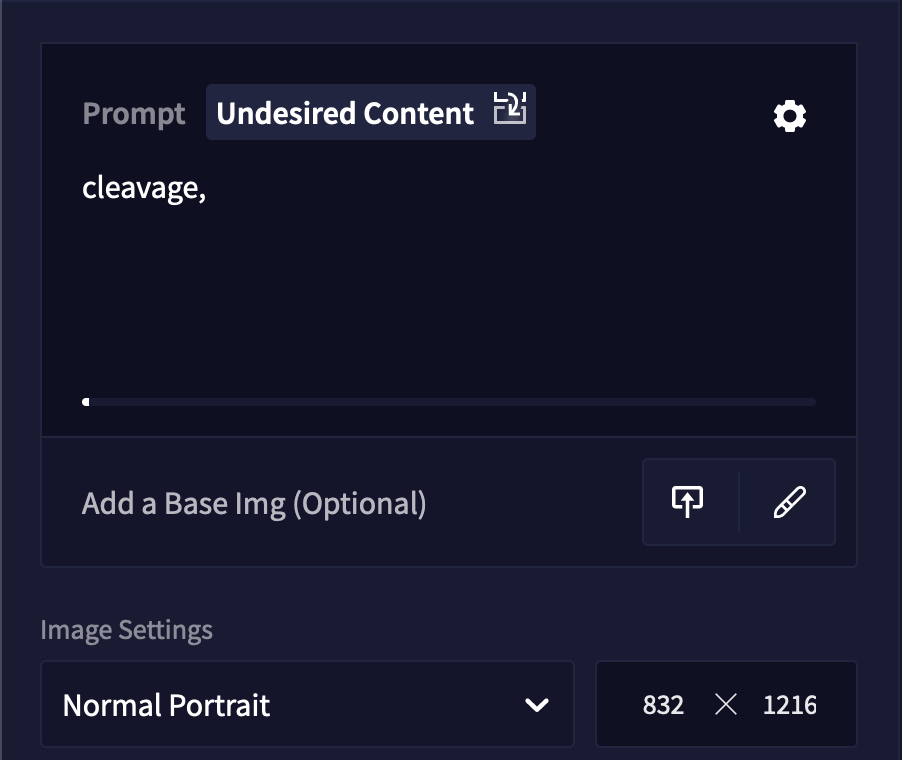Click the token usage bar's white handle

click(86, 402)
